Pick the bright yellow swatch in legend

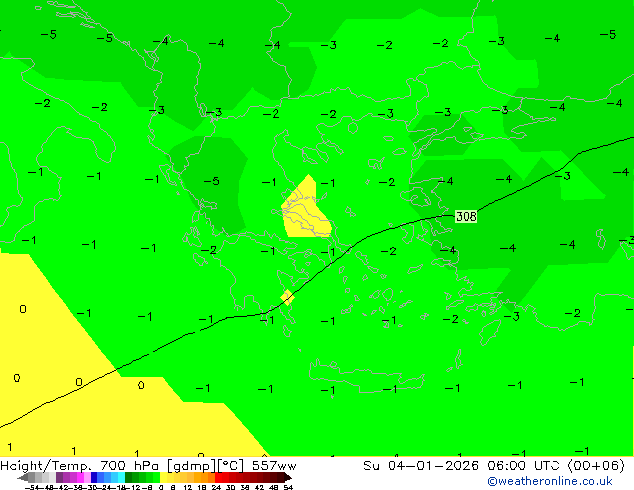pos(163,477)
